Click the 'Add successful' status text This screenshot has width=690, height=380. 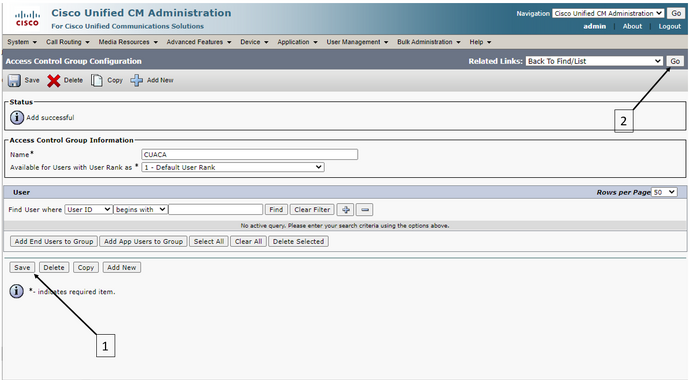pyautogui.click(x=50, y=117)
